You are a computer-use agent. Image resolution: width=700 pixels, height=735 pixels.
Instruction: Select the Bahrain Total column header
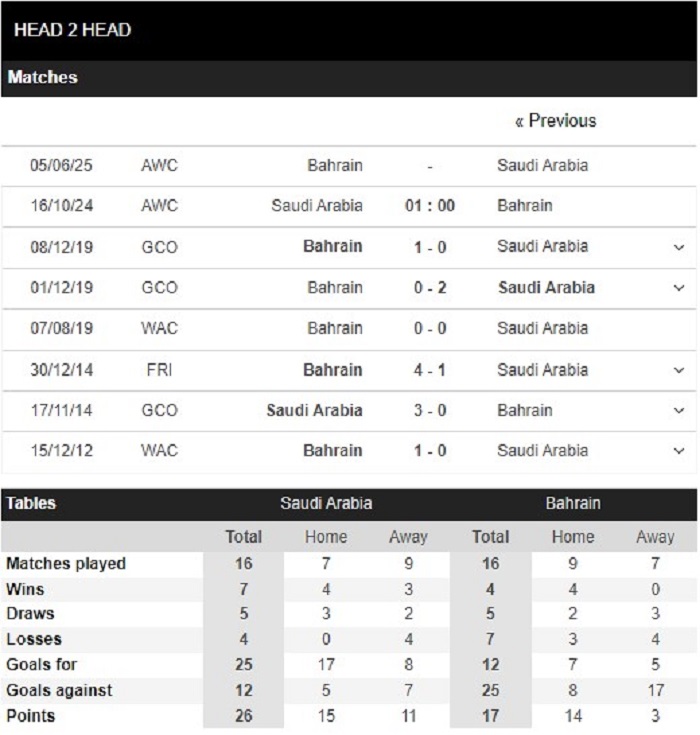click(490, 536)
